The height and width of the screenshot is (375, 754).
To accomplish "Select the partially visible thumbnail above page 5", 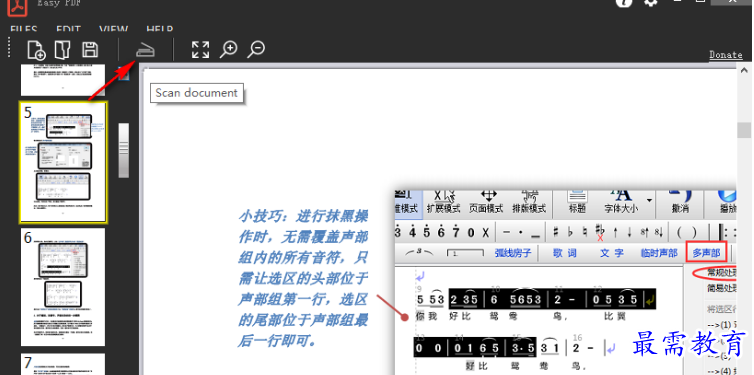I will (x=63, y=79).
